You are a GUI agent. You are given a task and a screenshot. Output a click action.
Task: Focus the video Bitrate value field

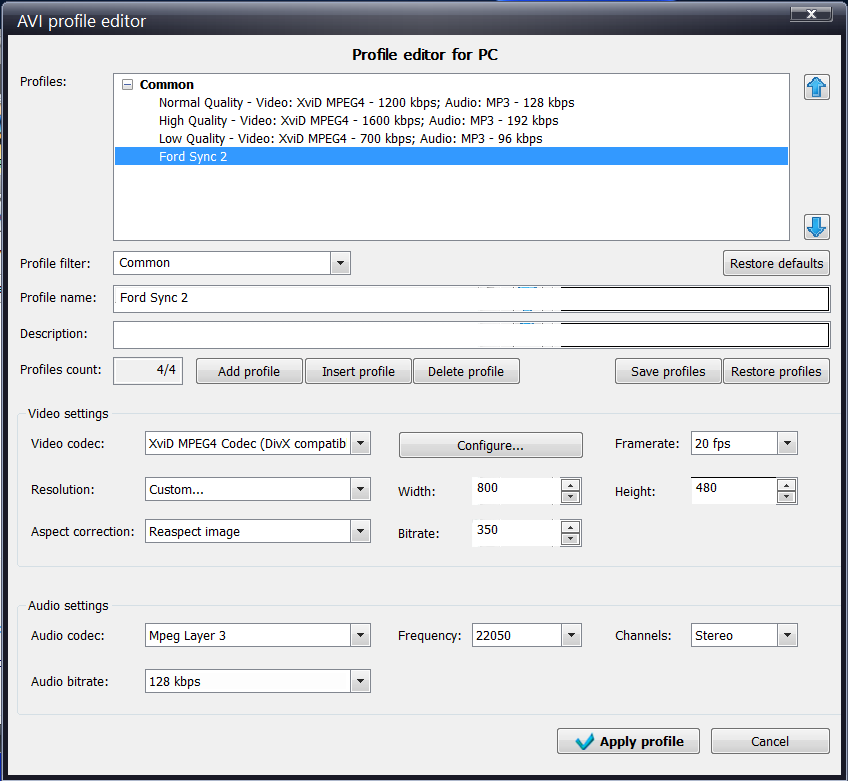pyautogui.click(x=516, y=533)
